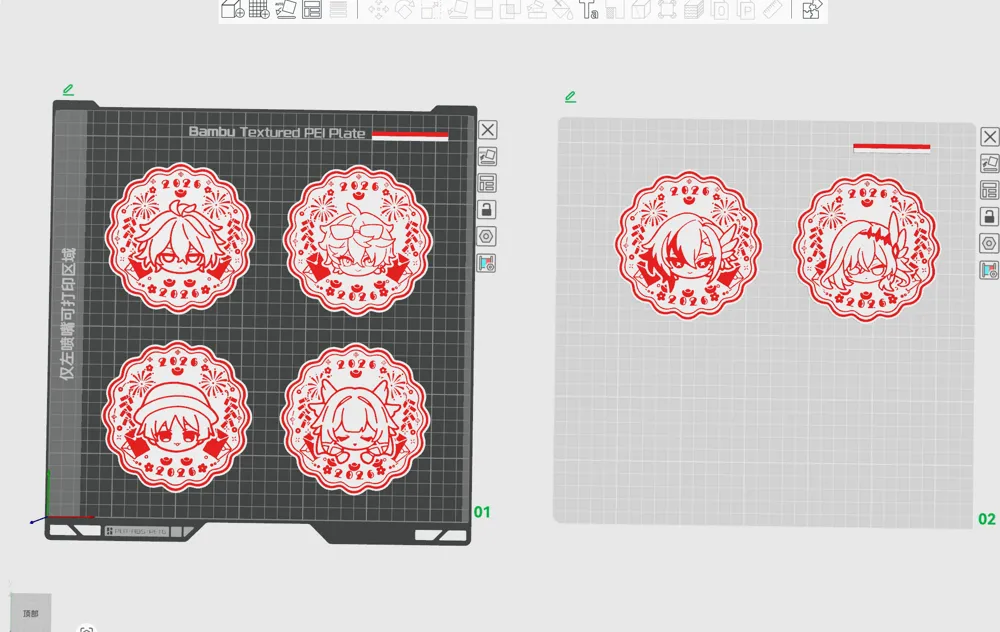This screenshot has width=1000, height=632.
Task: Arrange objects on plate 02
Action: coord(989,190)
